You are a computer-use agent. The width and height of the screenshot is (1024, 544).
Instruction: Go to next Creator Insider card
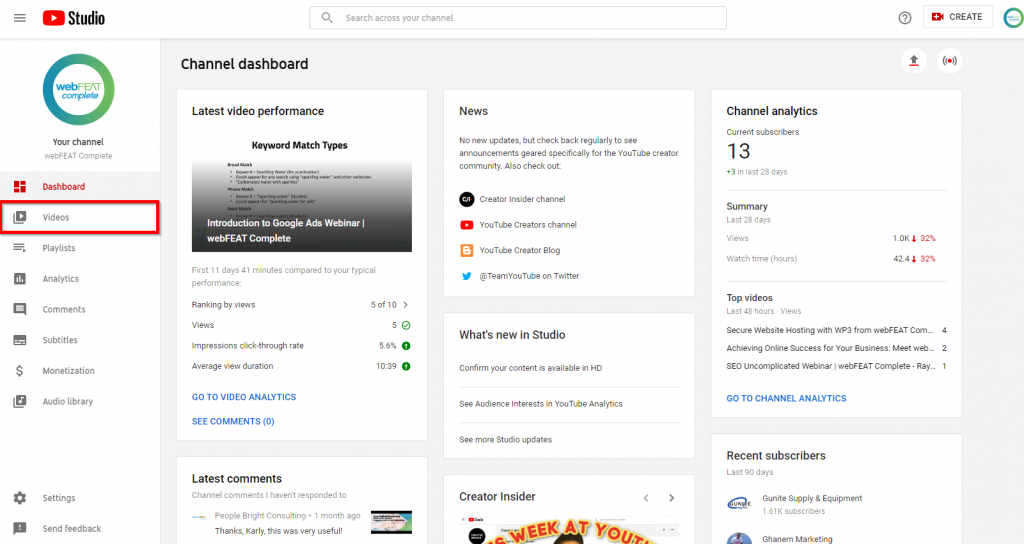point(671,498)
